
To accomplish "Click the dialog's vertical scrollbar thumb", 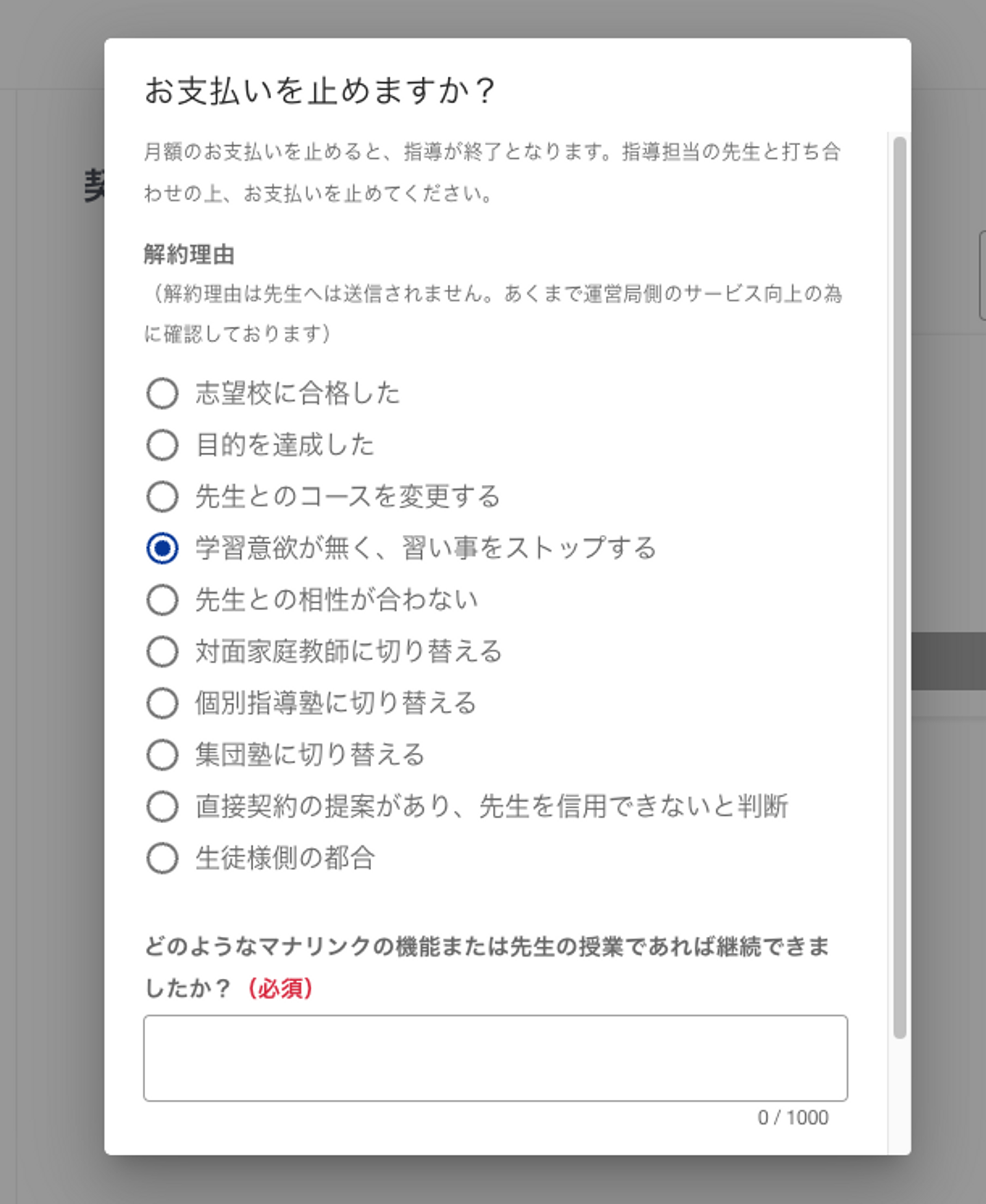I will click(900, 588).
